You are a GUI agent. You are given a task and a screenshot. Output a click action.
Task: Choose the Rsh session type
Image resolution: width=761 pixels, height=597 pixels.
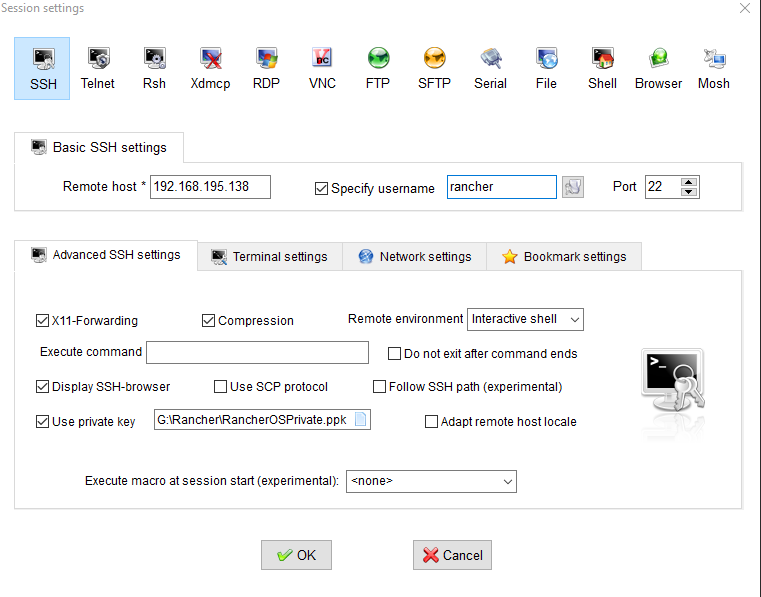point(154,68)
